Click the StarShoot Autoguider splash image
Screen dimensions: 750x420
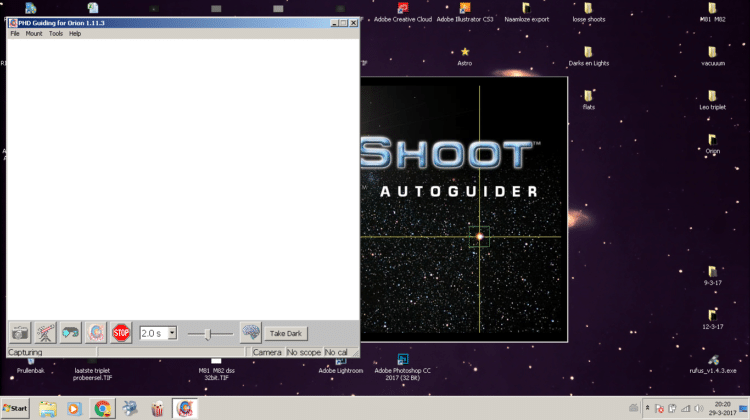(464, 209)
